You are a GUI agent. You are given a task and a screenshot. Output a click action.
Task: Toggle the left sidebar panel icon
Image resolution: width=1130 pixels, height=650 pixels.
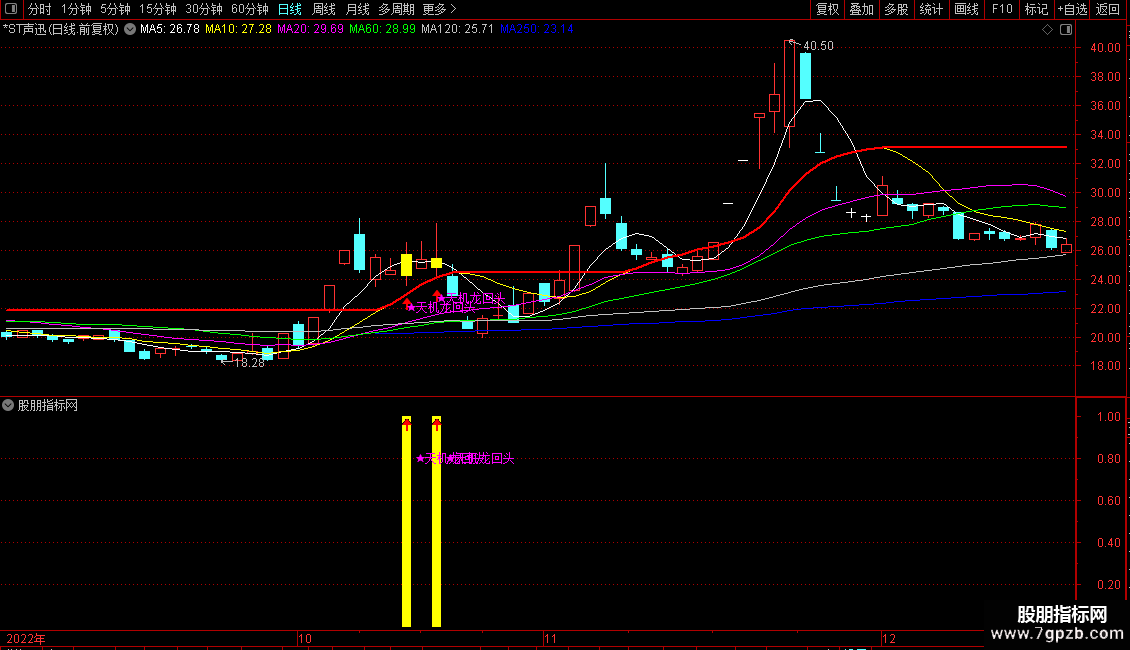tap(11, 9)
